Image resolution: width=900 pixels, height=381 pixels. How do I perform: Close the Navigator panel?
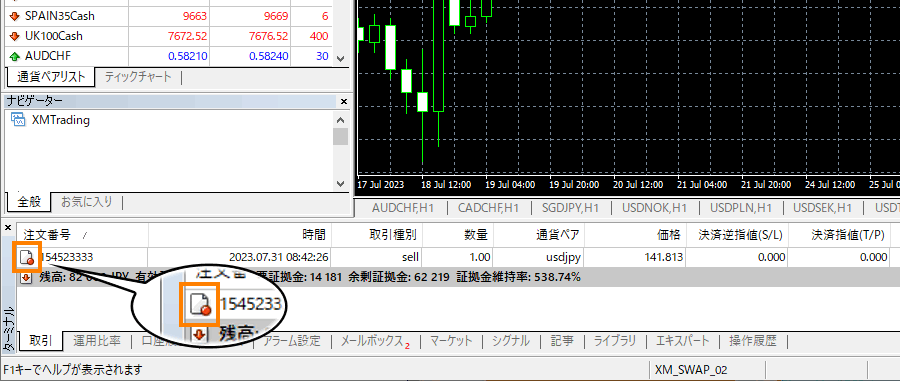tap(344, 102)
